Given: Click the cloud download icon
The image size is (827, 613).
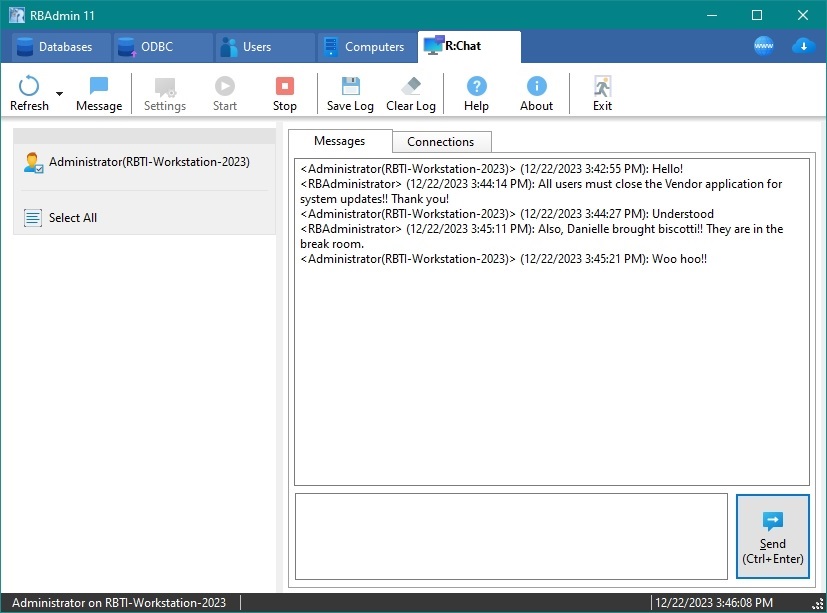Looking at the screenshot, I should [803, 46].
